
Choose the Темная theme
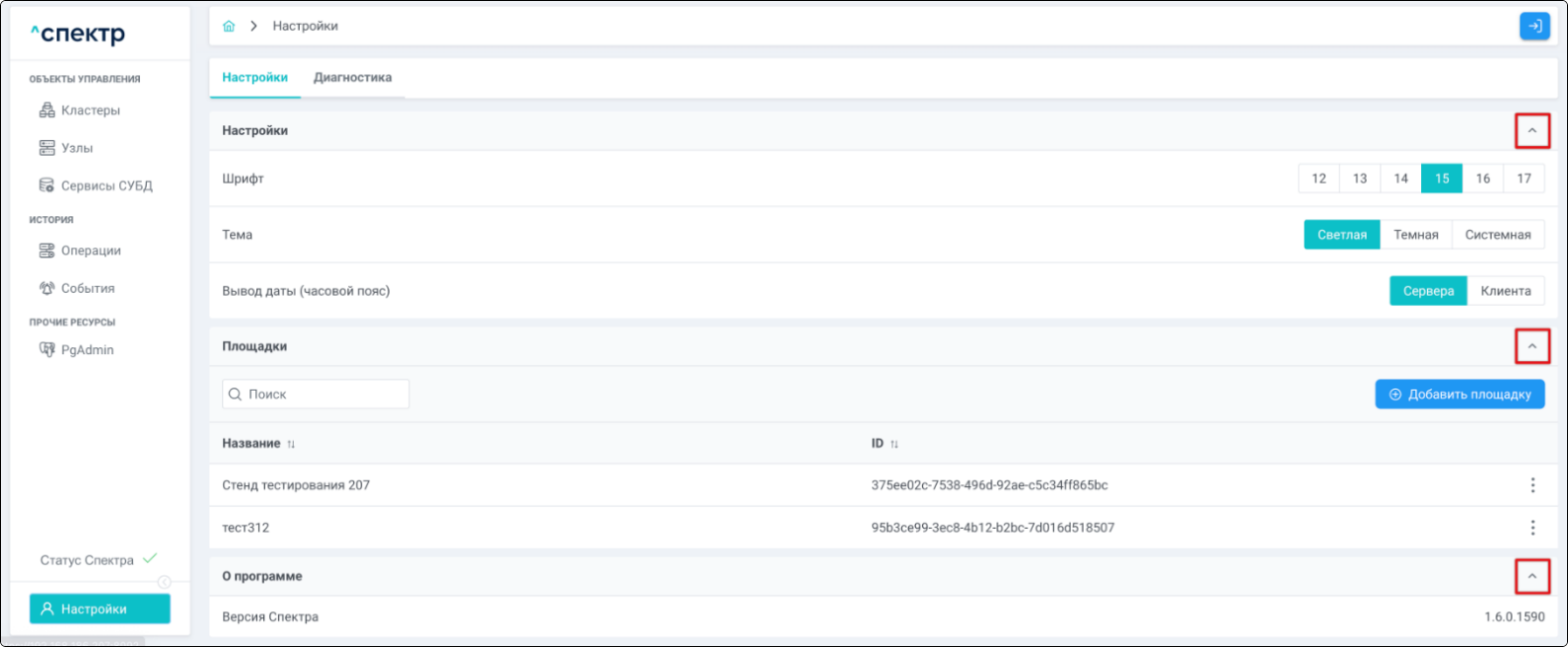pos(1416,235)
